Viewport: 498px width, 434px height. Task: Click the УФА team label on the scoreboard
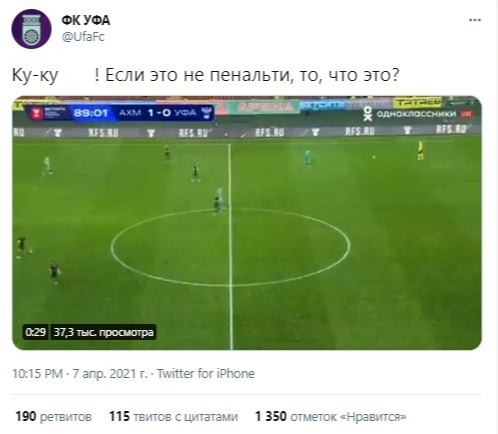coord(185,113)
